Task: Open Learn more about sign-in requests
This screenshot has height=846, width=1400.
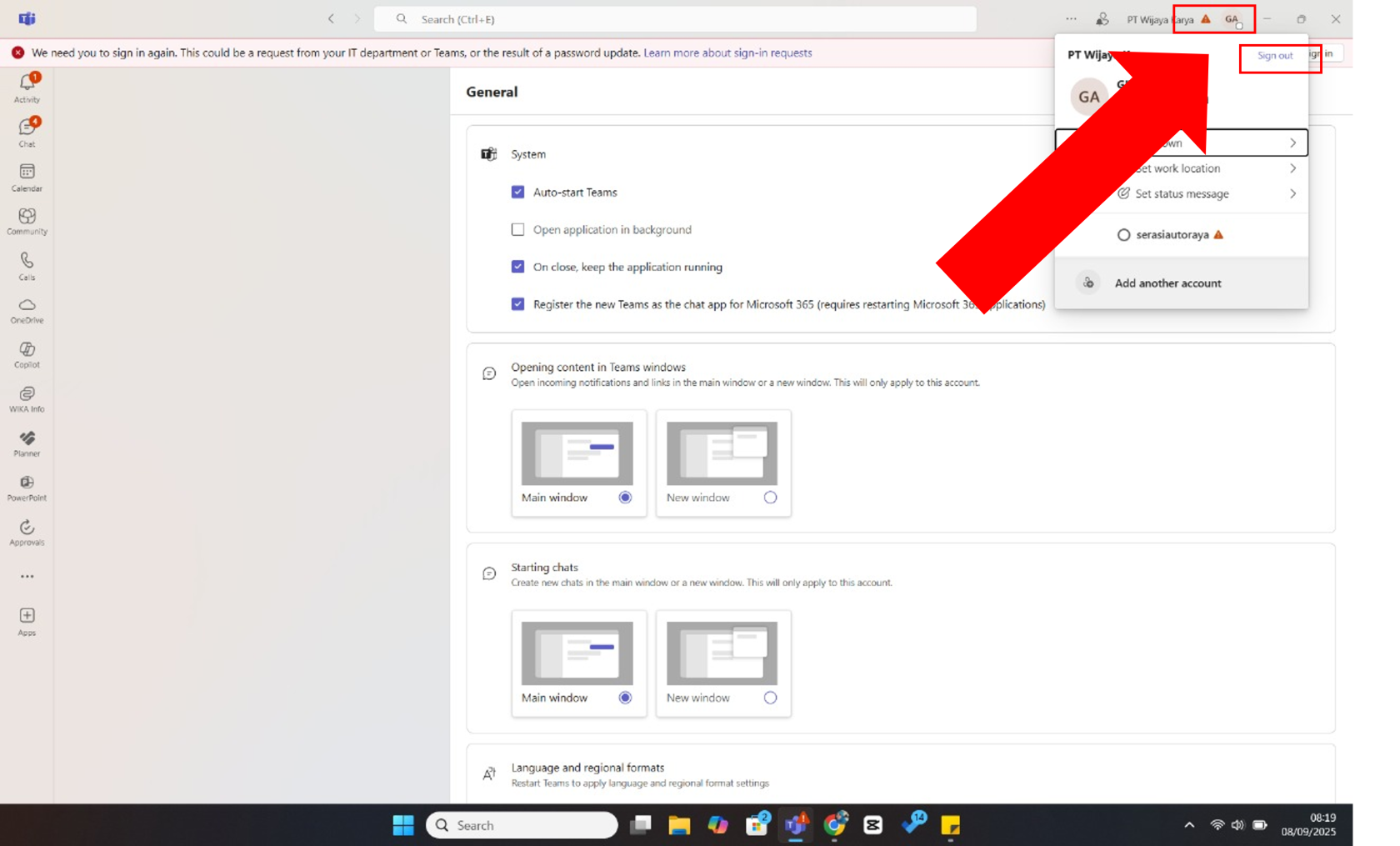Action: [727, 53]
